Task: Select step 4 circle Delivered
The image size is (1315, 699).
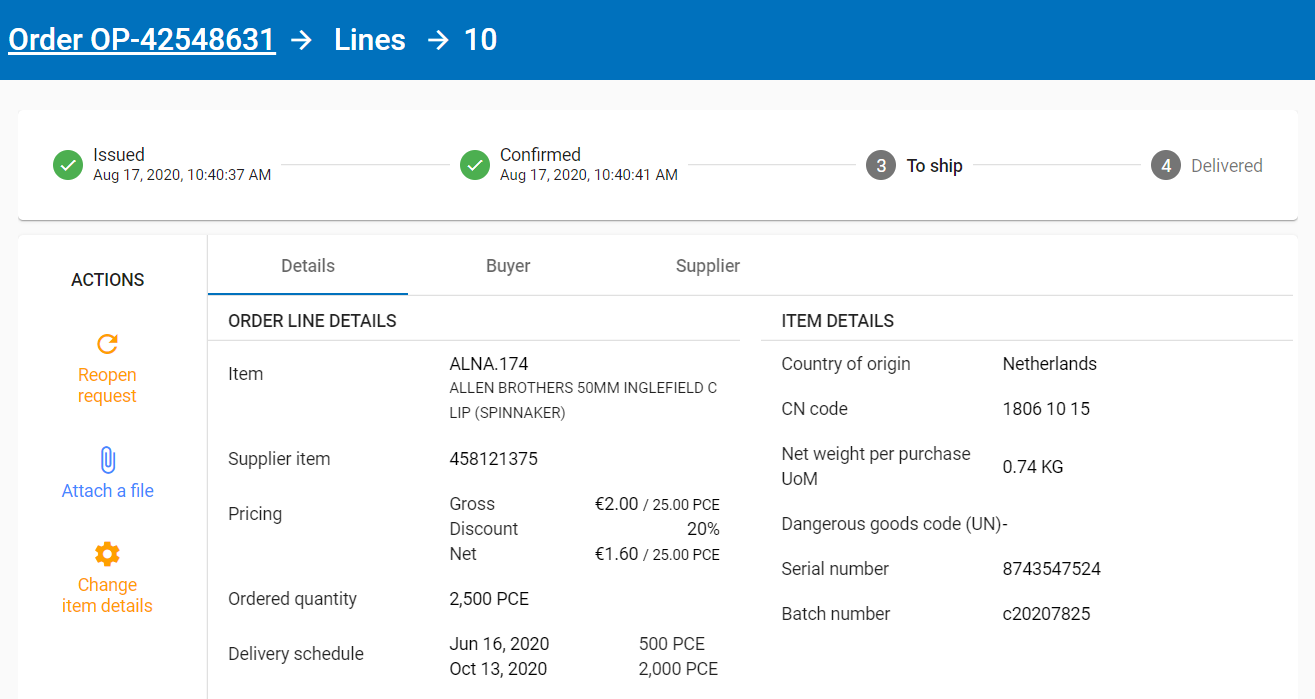Action: click(1166, 166)
